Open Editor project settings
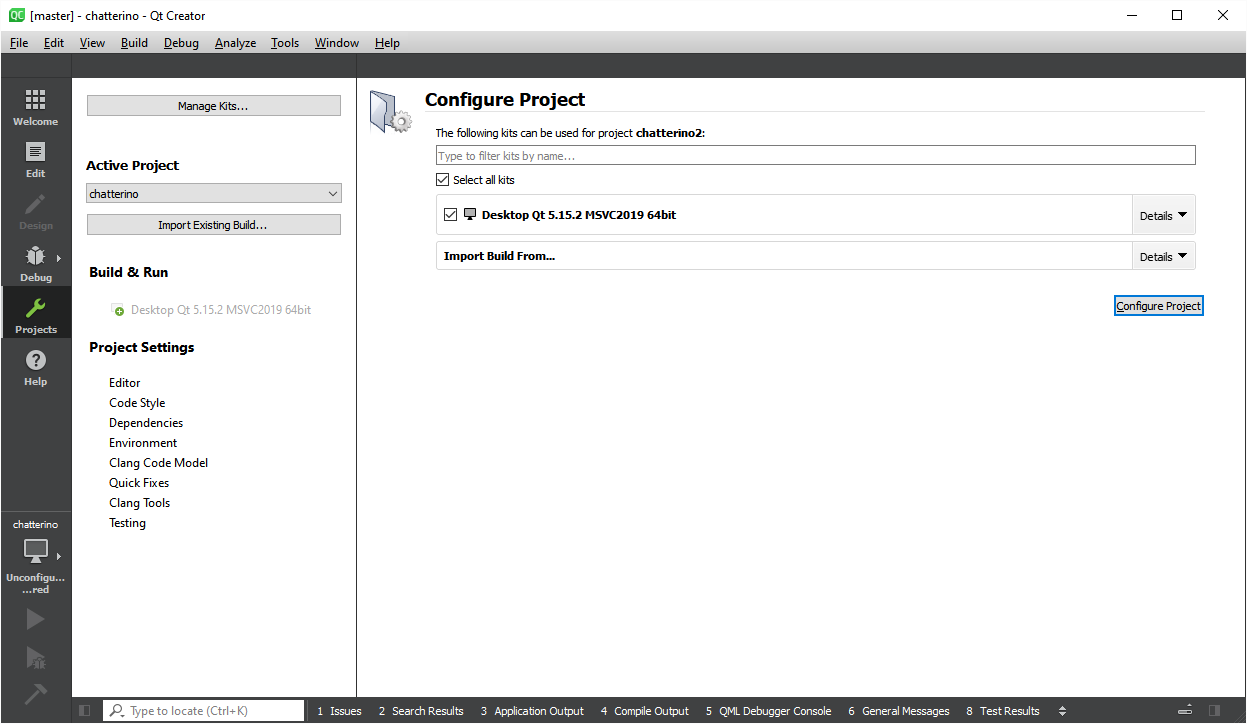Screen dimensions: 1247x724 pos(125,383)
